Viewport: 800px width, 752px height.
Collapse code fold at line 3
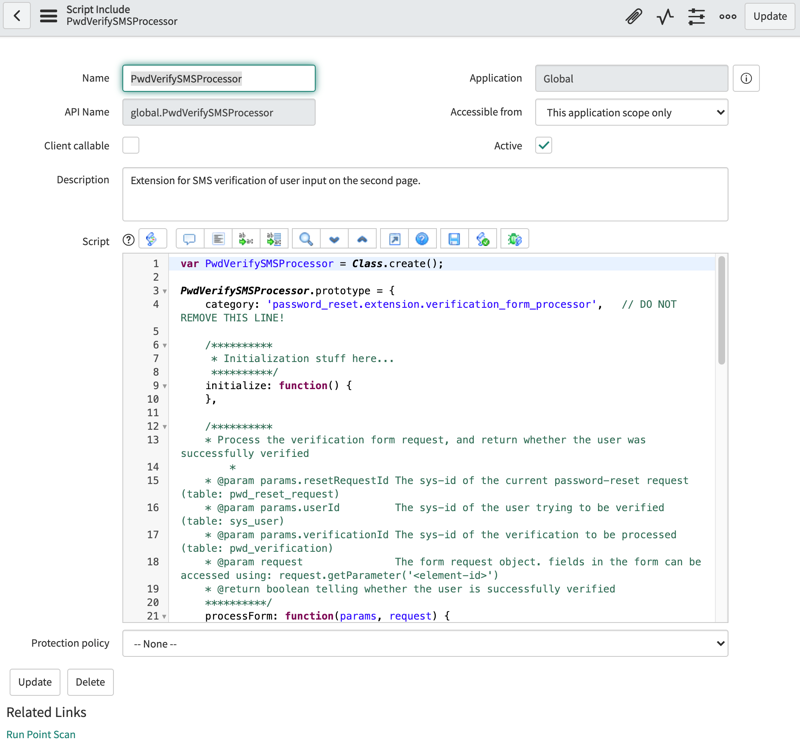(x=164, y=291)
